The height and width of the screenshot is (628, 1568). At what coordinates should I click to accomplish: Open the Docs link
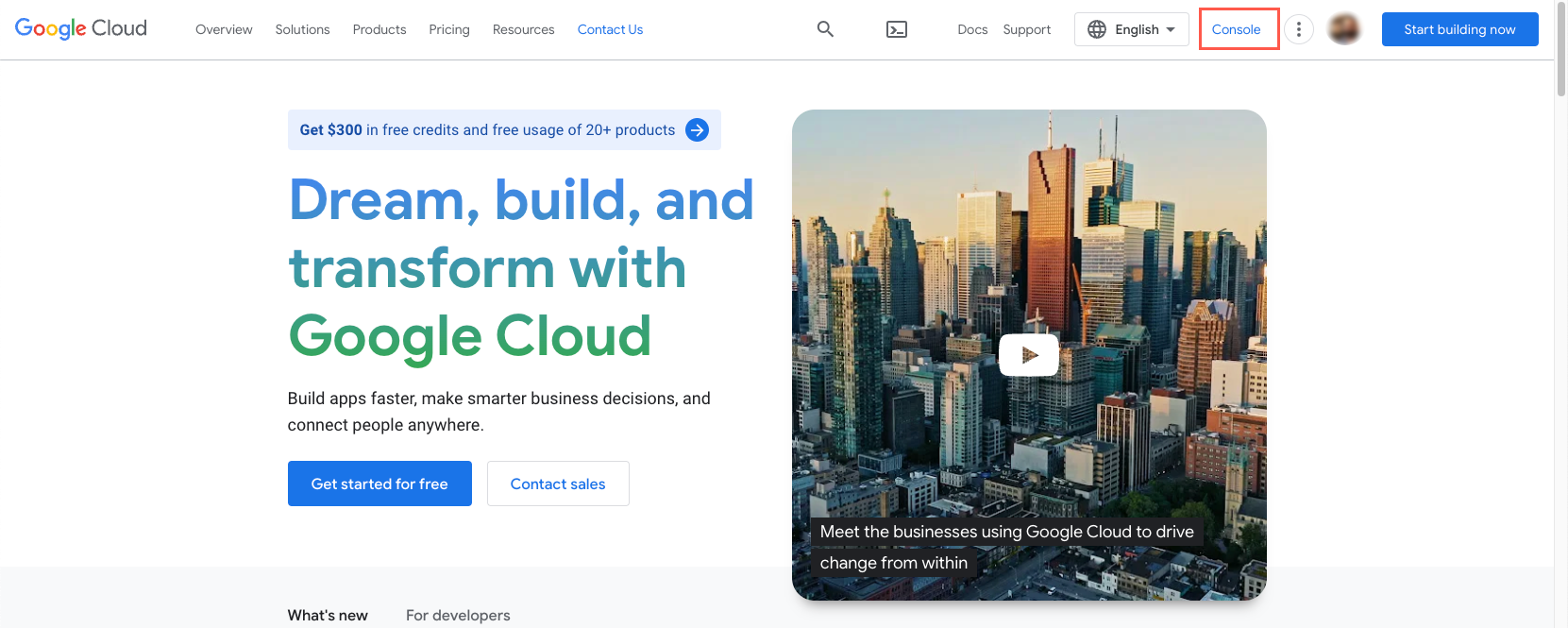coord(971,29)
